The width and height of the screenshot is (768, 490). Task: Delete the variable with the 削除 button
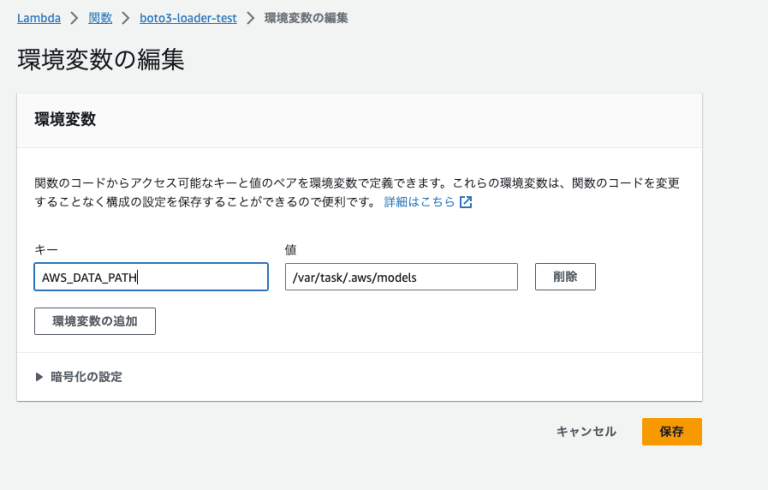pyautogui.click(x=565, y=277)
